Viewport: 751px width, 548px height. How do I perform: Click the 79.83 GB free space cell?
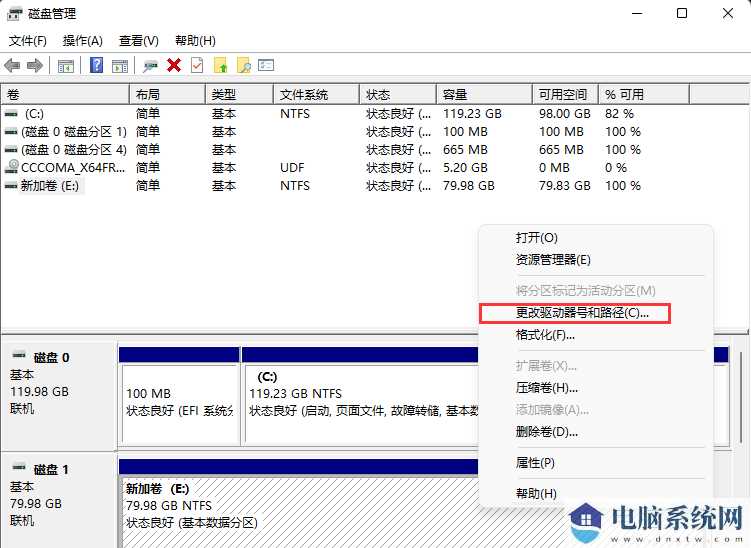tap(565, 186)
